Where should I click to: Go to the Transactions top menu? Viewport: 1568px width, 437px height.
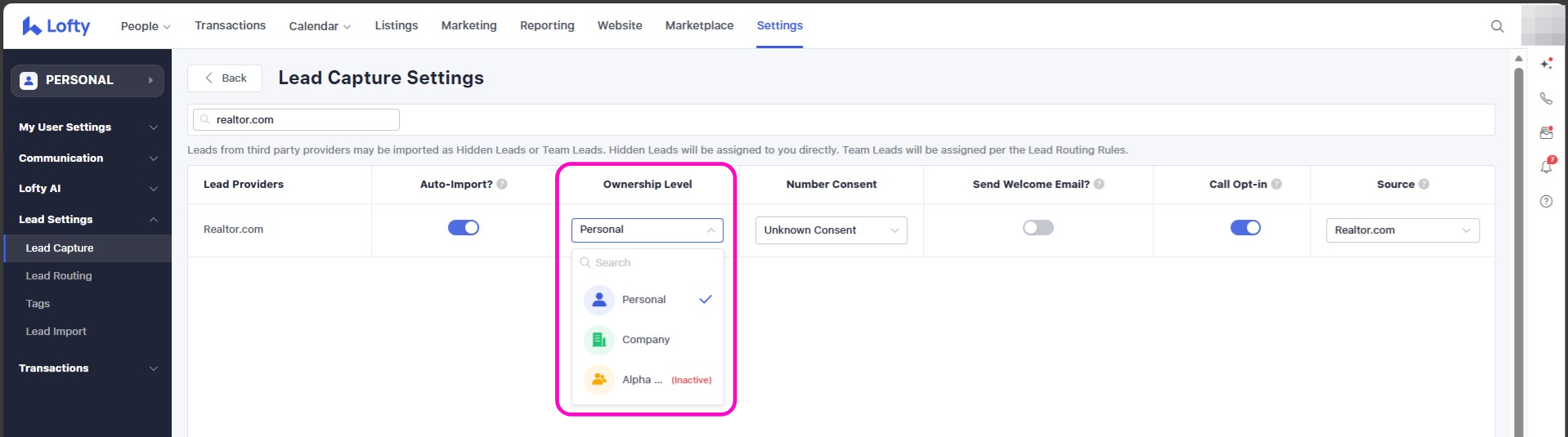[x=230, y=25]
